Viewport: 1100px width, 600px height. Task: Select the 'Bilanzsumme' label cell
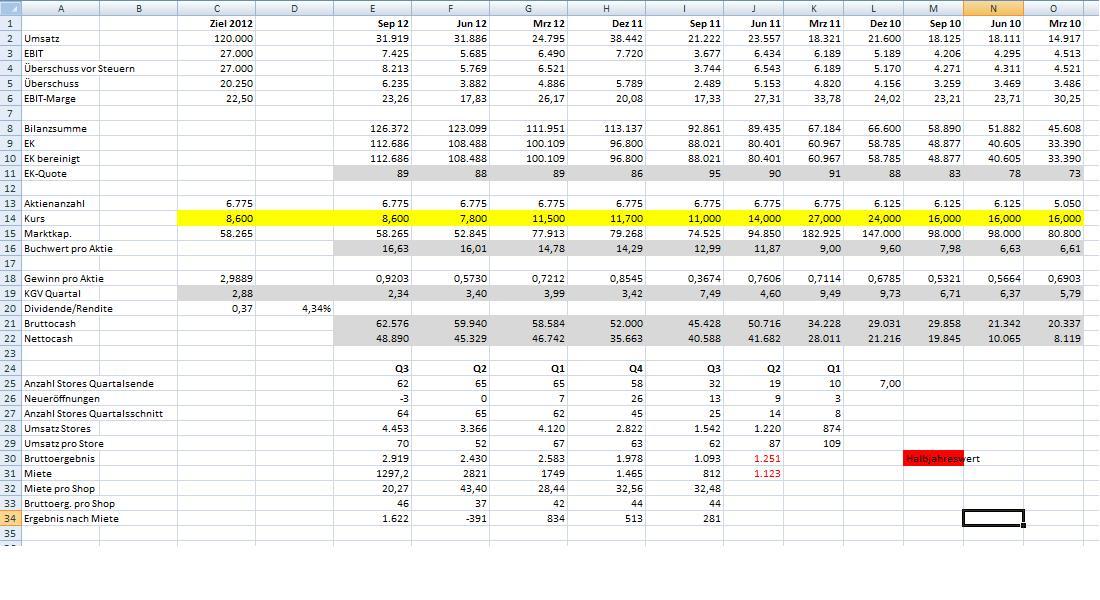[x=60, y=128]
